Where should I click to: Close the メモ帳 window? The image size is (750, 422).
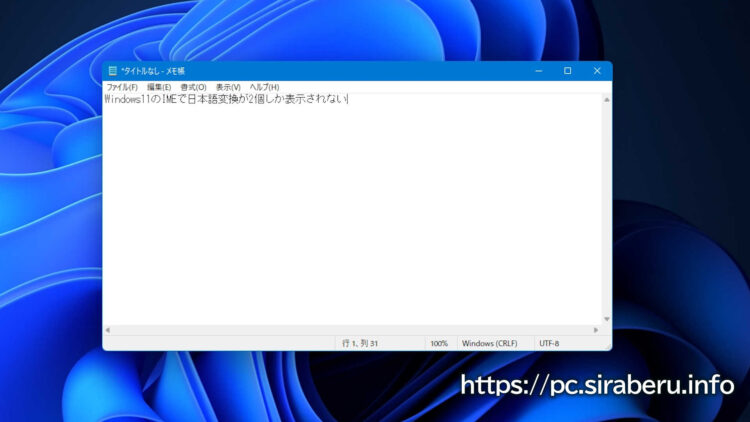pyautogui.click(x=597, y=71)
